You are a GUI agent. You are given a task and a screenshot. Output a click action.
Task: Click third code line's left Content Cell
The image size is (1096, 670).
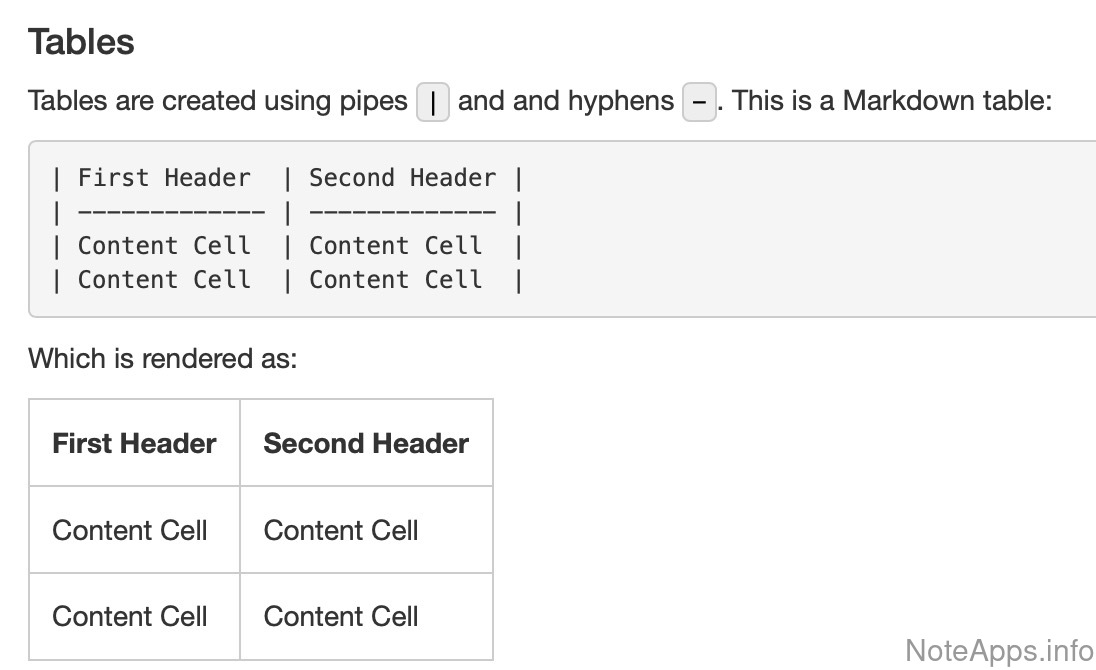point(164,246)
